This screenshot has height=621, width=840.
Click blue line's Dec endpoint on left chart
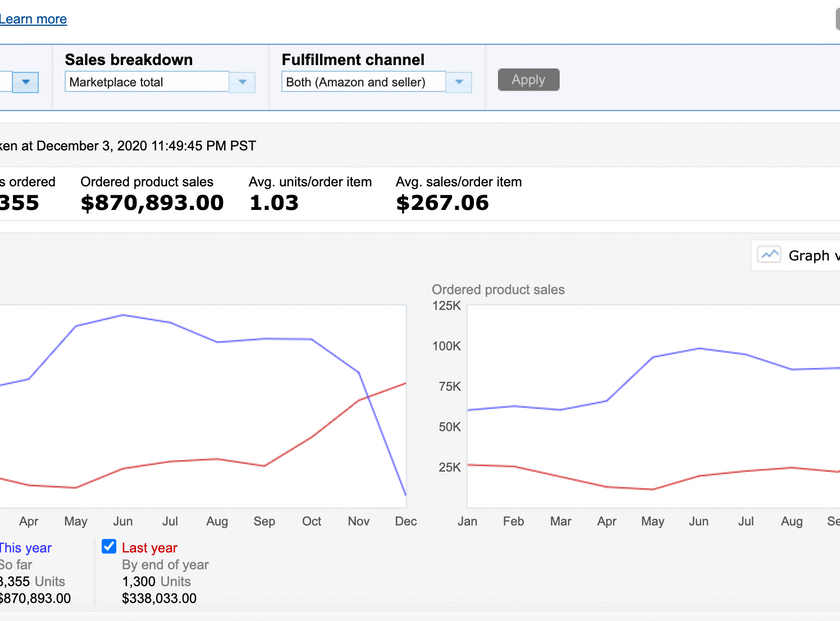tap(405, 494)
